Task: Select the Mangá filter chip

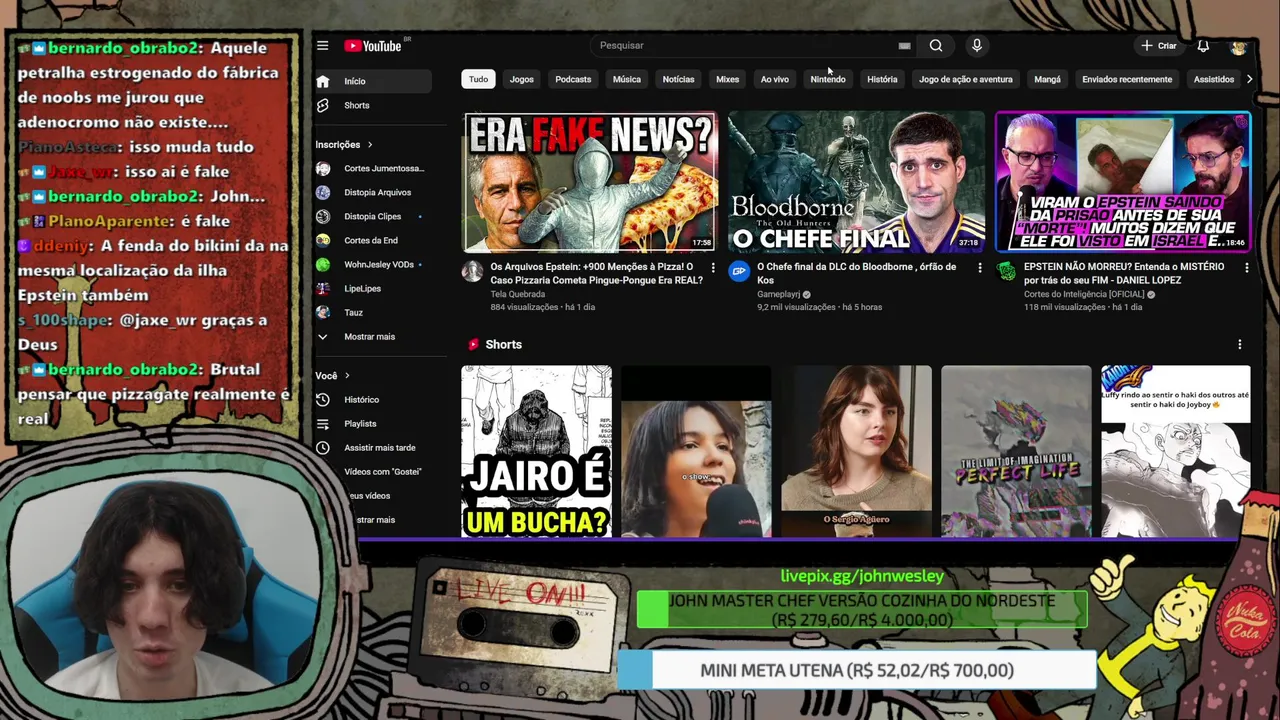Action: coord(1047,79)
